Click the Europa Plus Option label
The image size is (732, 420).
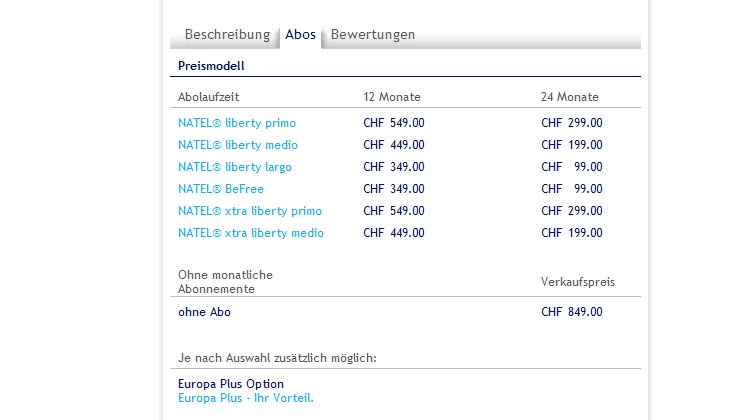pos(231,384)
